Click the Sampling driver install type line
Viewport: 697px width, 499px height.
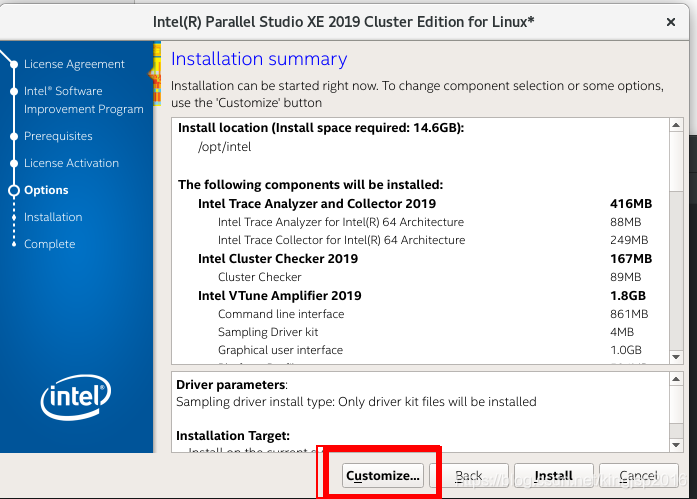coord(356,402)
